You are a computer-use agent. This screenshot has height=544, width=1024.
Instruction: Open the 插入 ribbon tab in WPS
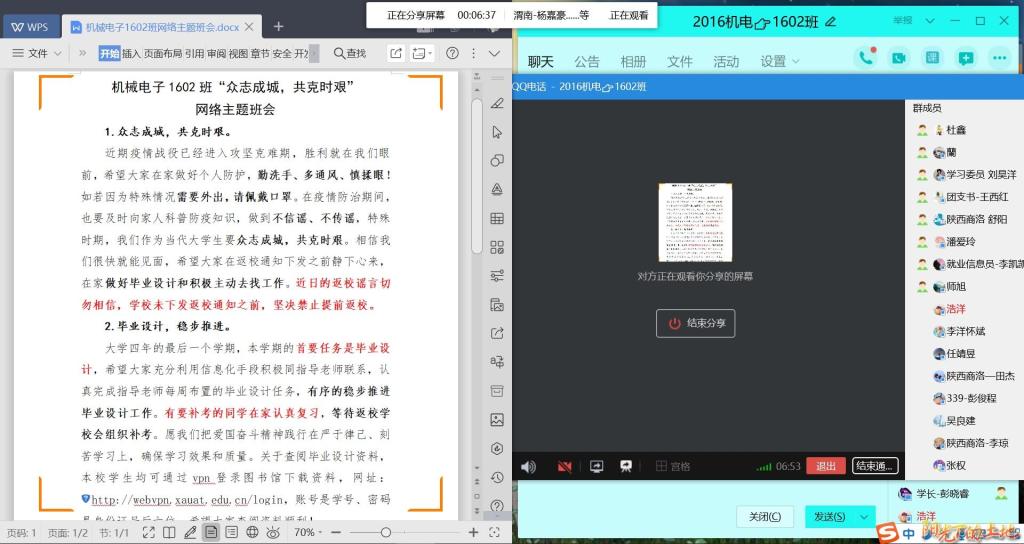pyautogui.click(x=131, y=53)
